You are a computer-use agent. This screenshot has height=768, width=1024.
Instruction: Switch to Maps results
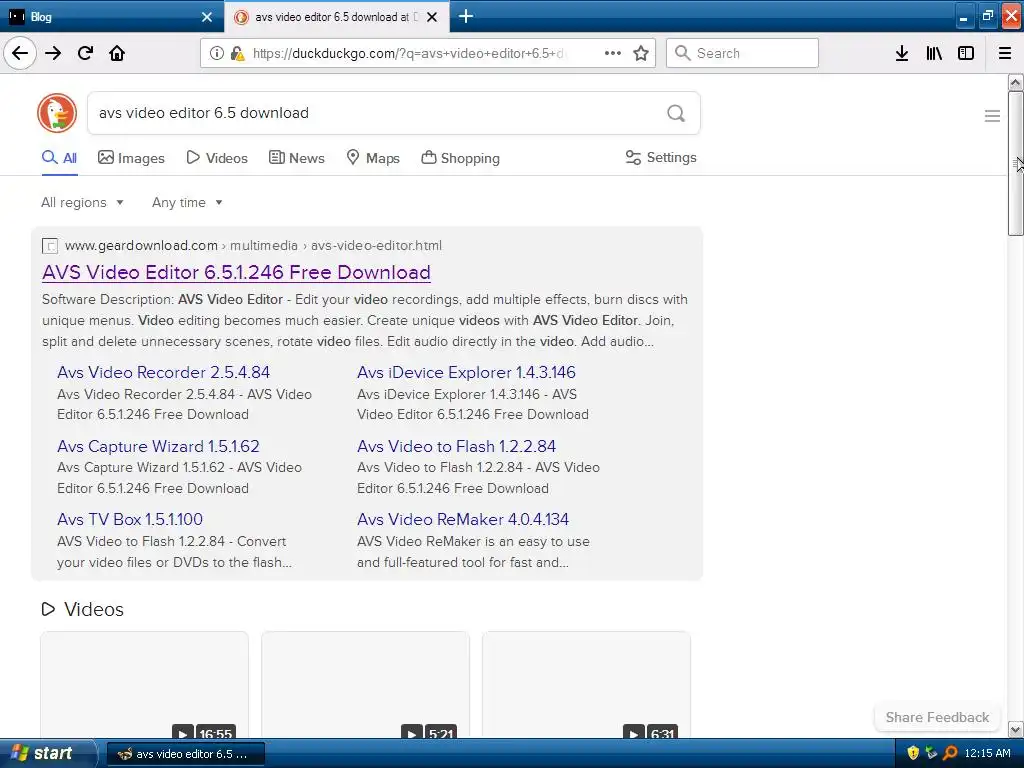coord(373,158)
